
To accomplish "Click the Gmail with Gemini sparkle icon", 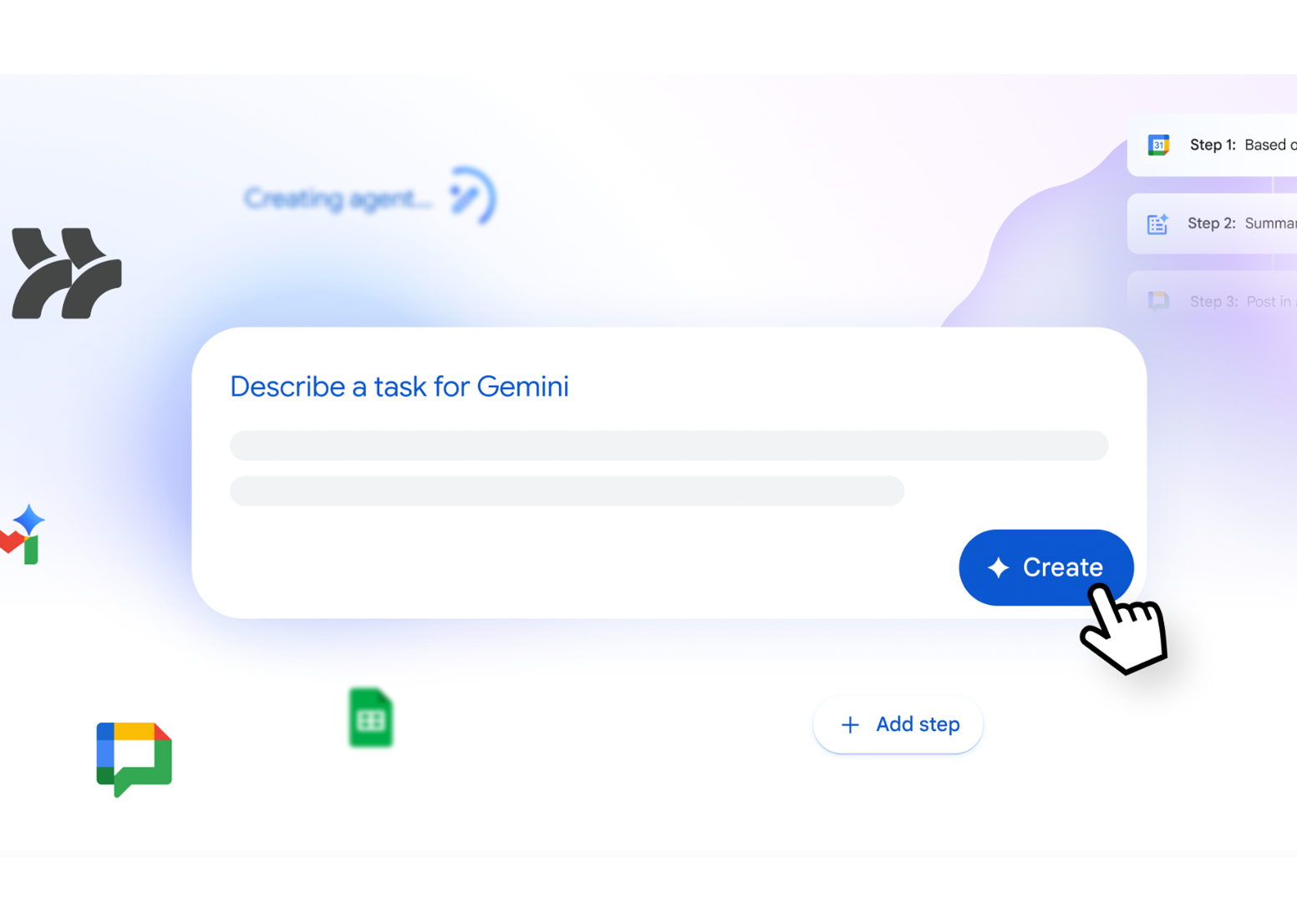I will point(23,535).
